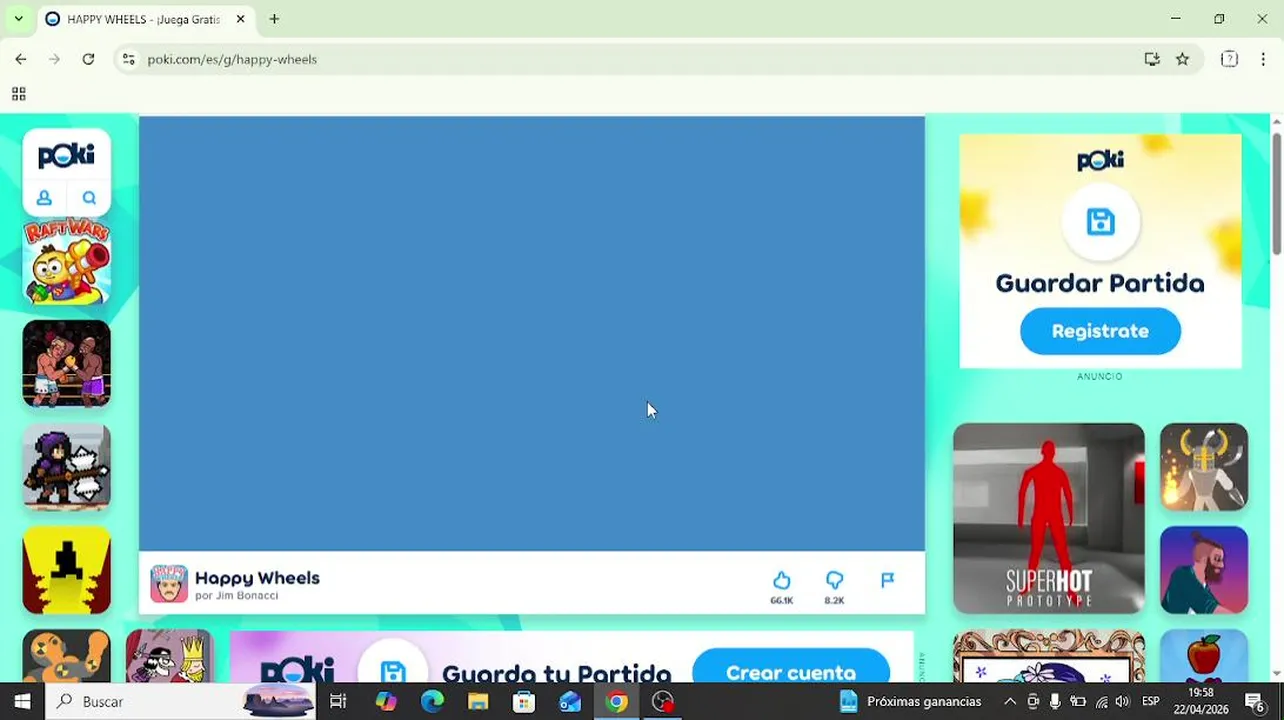Viewport: 1284px width, 720px height.
Task: Open the recording app taskbar icon
Action: (663, 701)
